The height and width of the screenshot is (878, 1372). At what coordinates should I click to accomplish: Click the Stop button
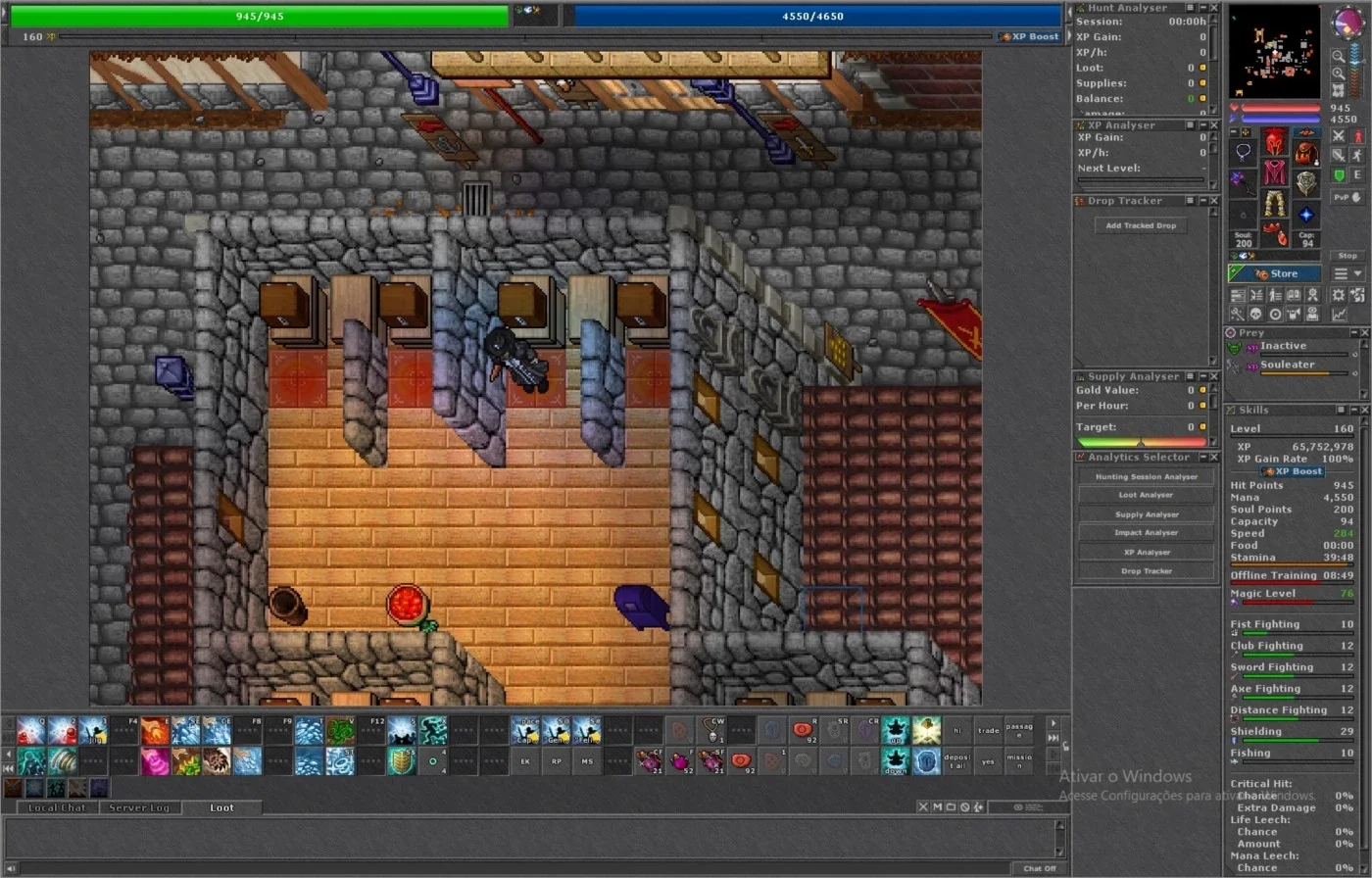pos(1347,256)
